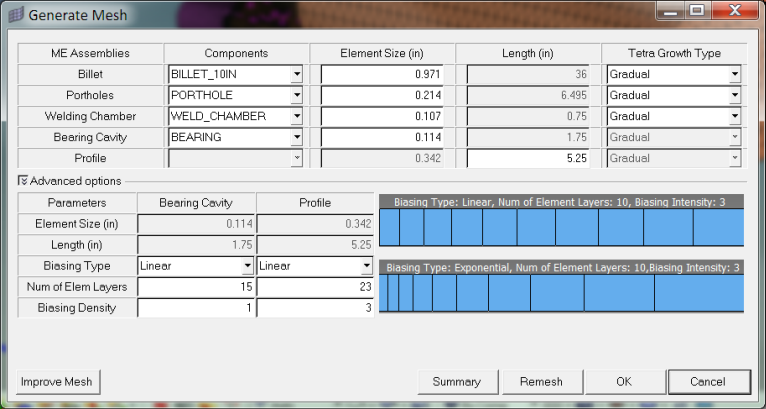The height and width of the screenshot is (409, 766).
Task: Edit Billet element size field 0.971
Action: (x=384, y=74)
